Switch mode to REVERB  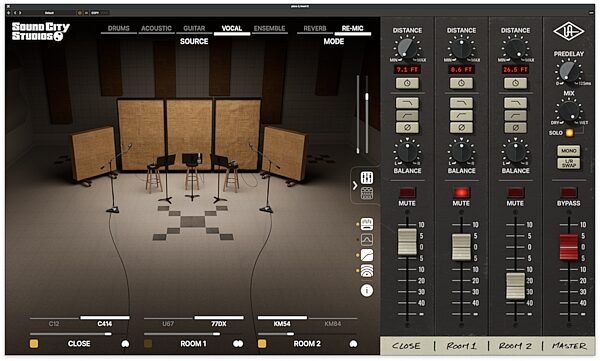click(x=315, y=28)
